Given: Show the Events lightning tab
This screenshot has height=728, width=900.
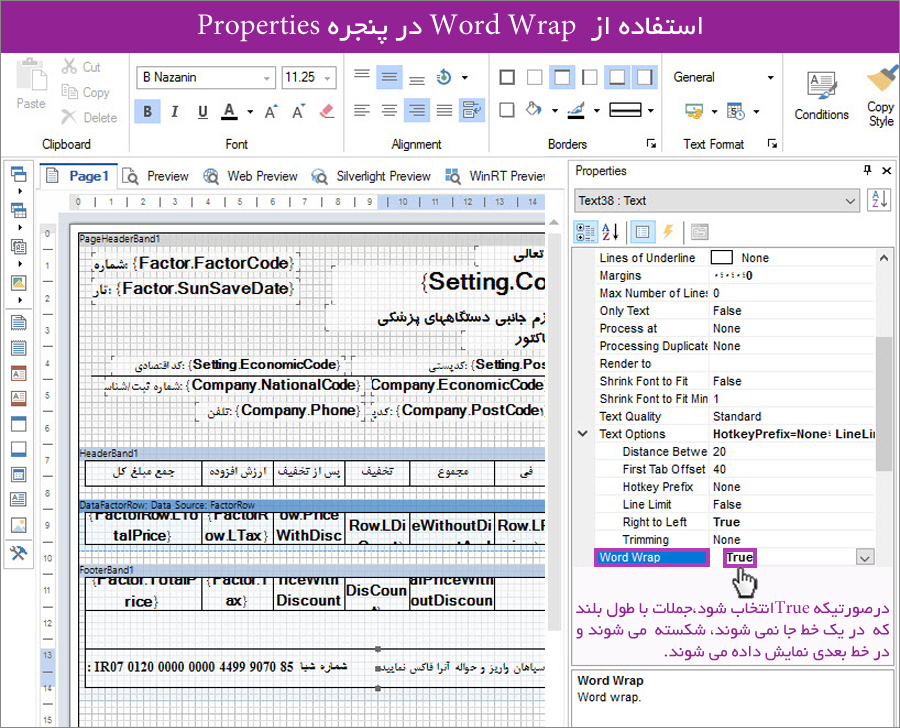Looking at the screenshot, I should (668, 232).
